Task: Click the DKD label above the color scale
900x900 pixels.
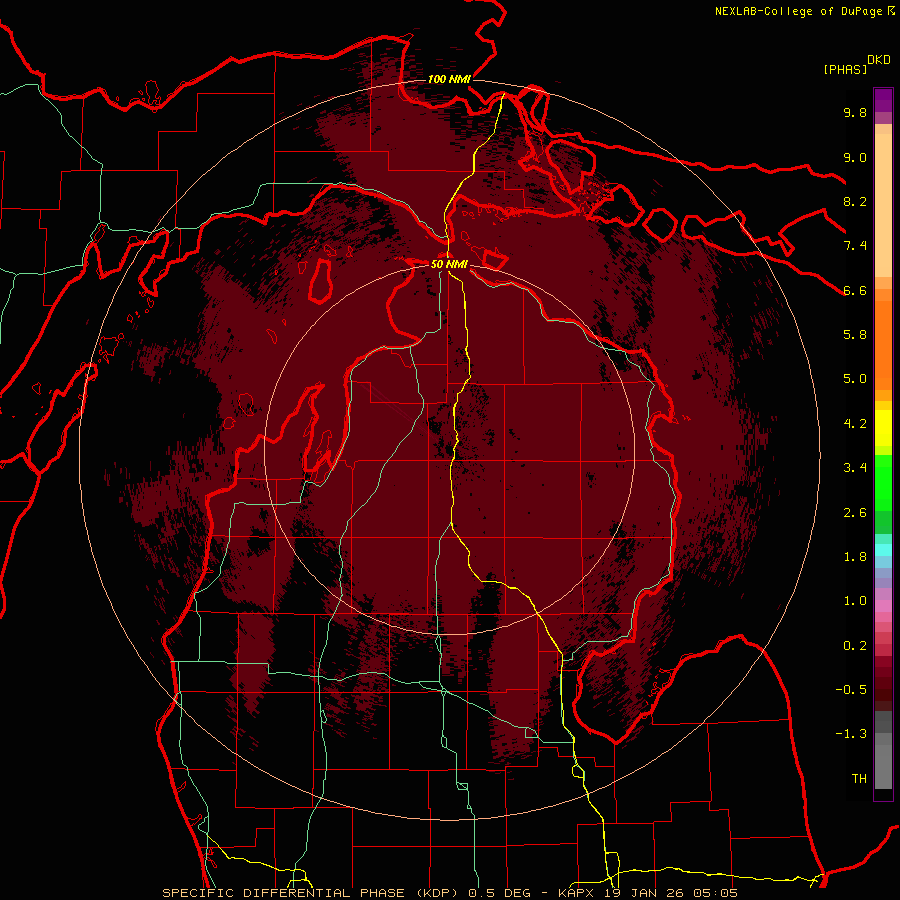Action: click(879, 60)
